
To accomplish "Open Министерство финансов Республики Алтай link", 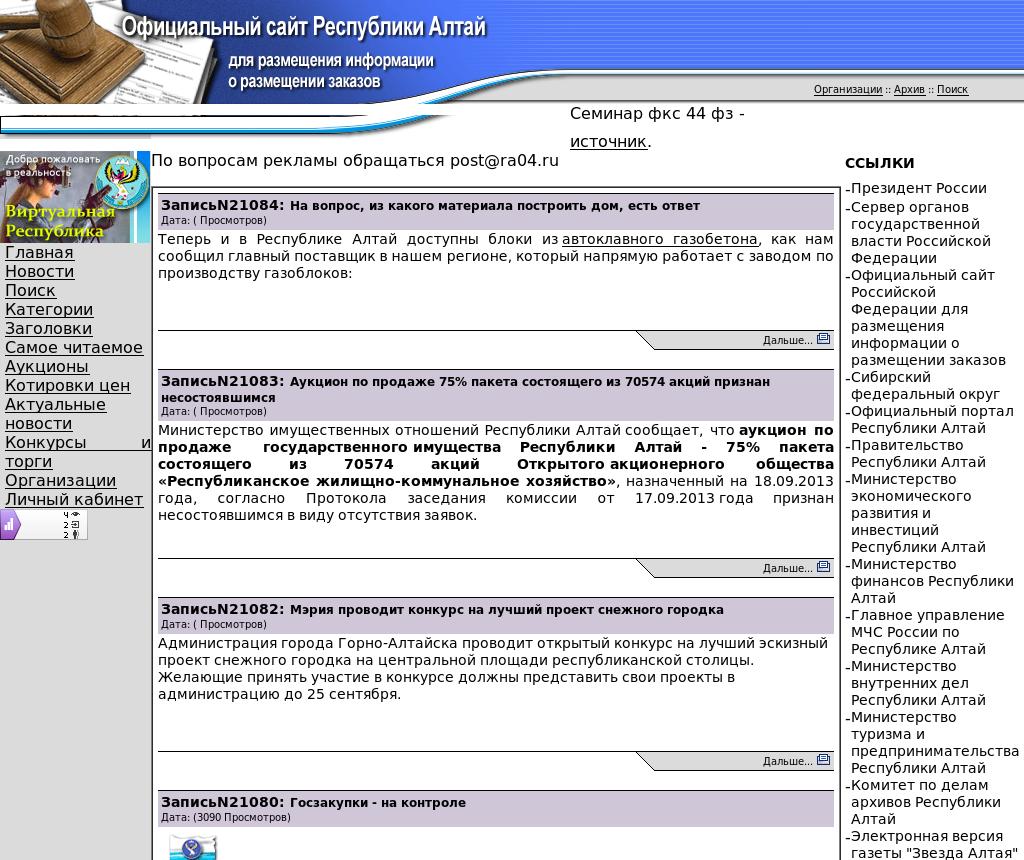I will 932,581.
